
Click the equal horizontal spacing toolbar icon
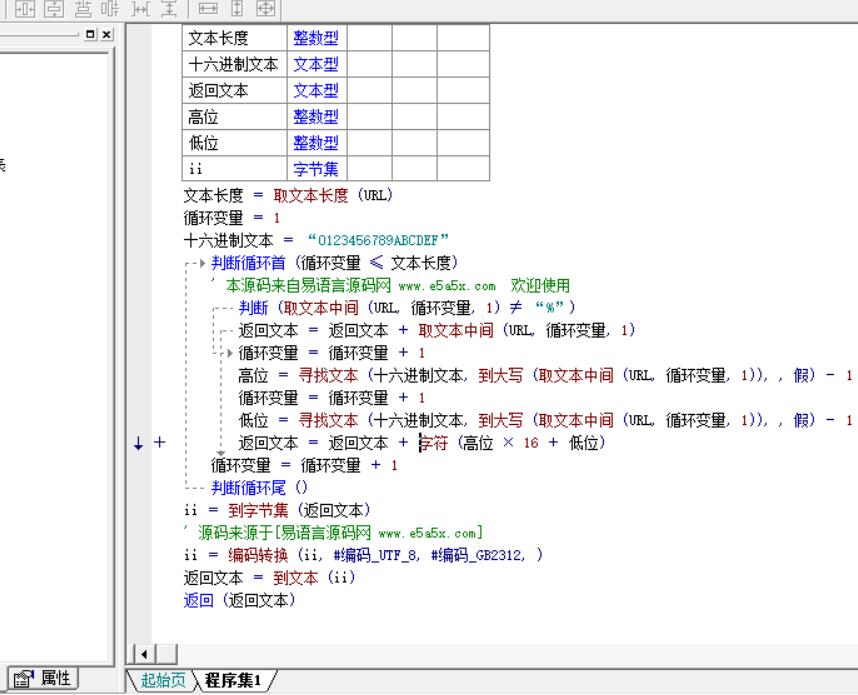click(141, 9)
